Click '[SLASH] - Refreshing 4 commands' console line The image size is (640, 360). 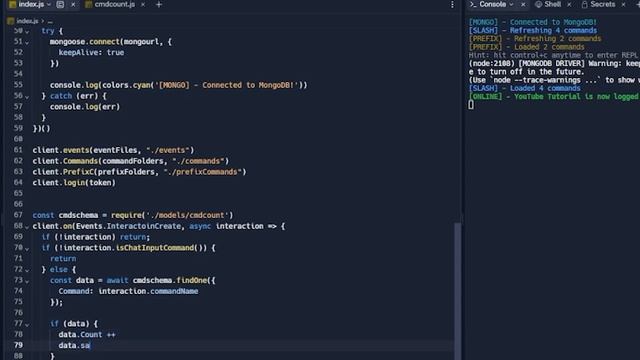tap(533, 31)
